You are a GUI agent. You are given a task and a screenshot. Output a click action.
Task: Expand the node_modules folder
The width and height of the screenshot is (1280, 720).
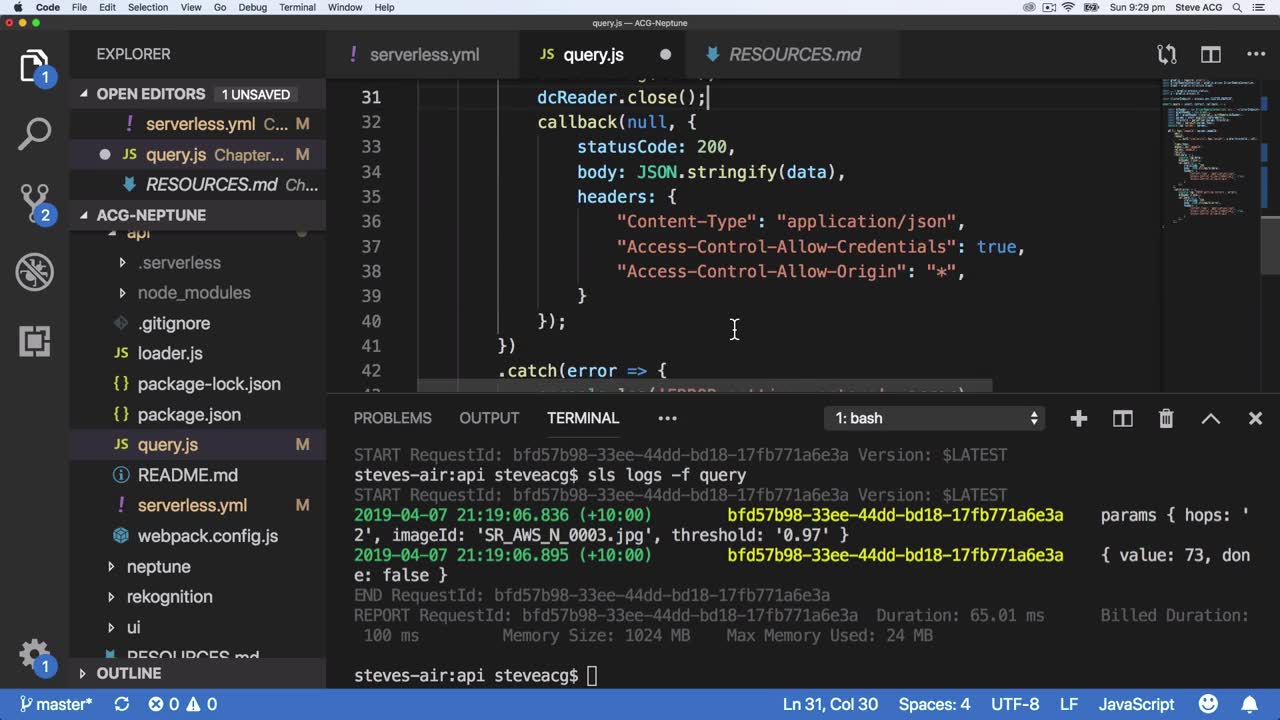click(194, 293)
